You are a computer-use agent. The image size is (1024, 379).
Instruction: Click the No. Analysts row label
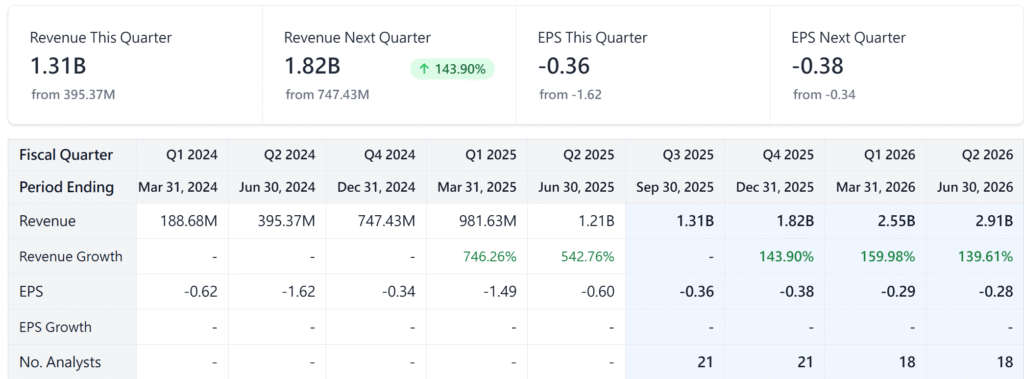(60, 362)
